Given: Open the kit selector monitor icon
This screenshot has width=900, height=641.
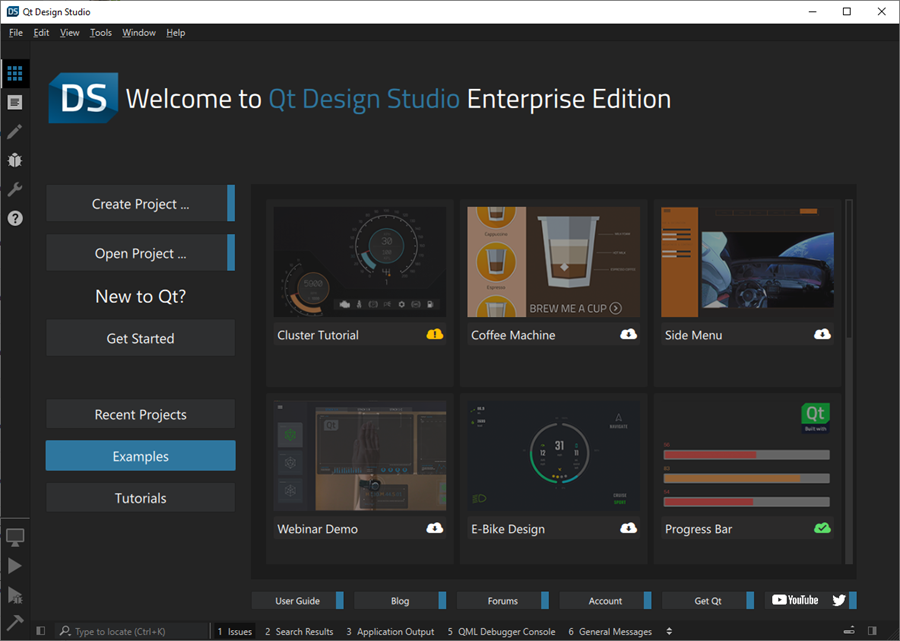Looking at the screenshot, I should coord(14,537).
